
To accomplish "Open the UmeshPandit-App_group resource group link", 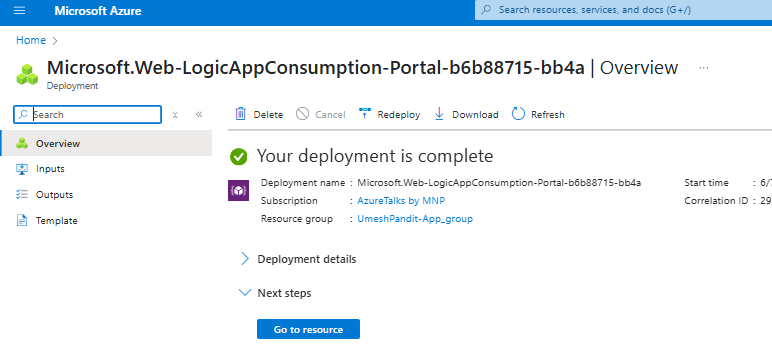I will (415, 219).
